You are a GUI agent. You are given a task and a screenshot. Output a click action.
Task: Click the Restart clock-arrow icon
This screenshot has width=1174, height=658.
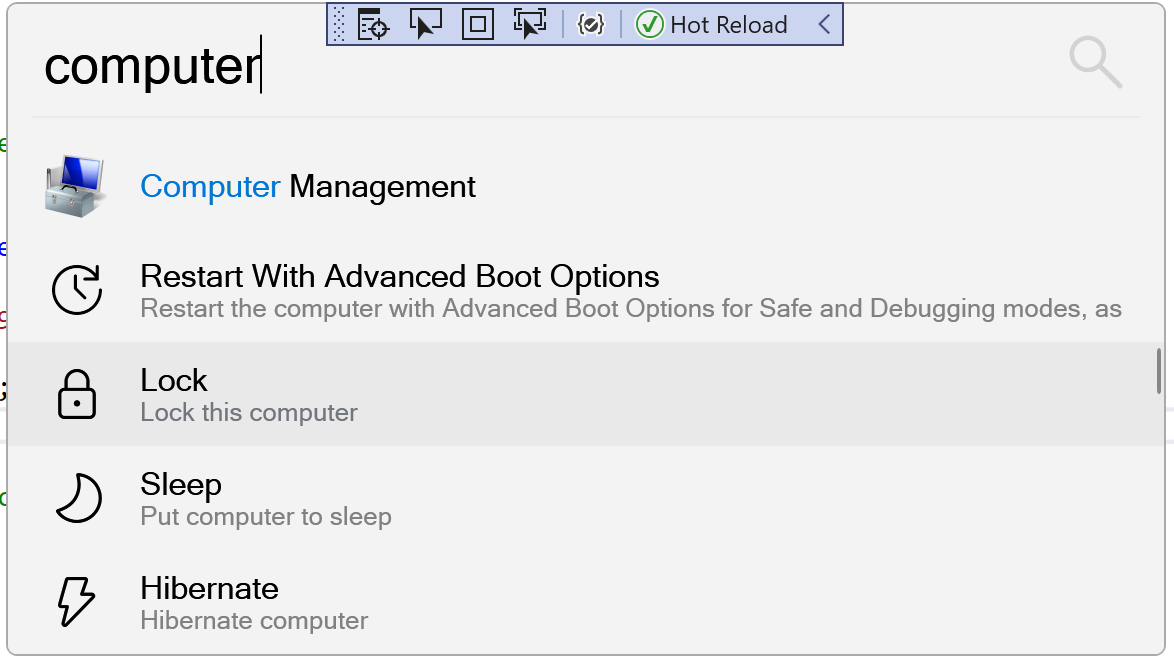coord(77,290)
